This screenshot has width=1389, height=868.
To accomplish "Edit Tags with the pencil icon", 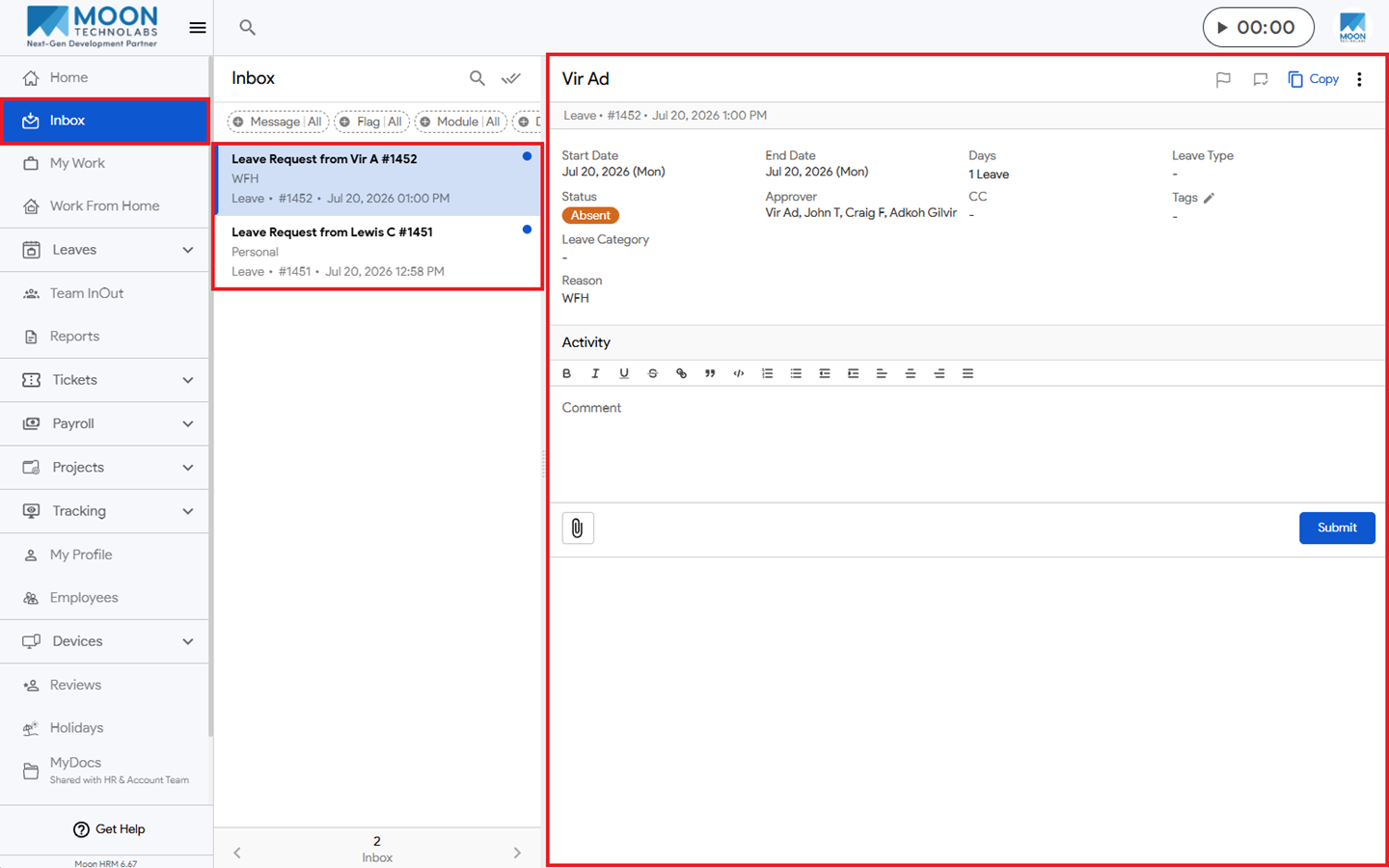I will point(1210,198).
